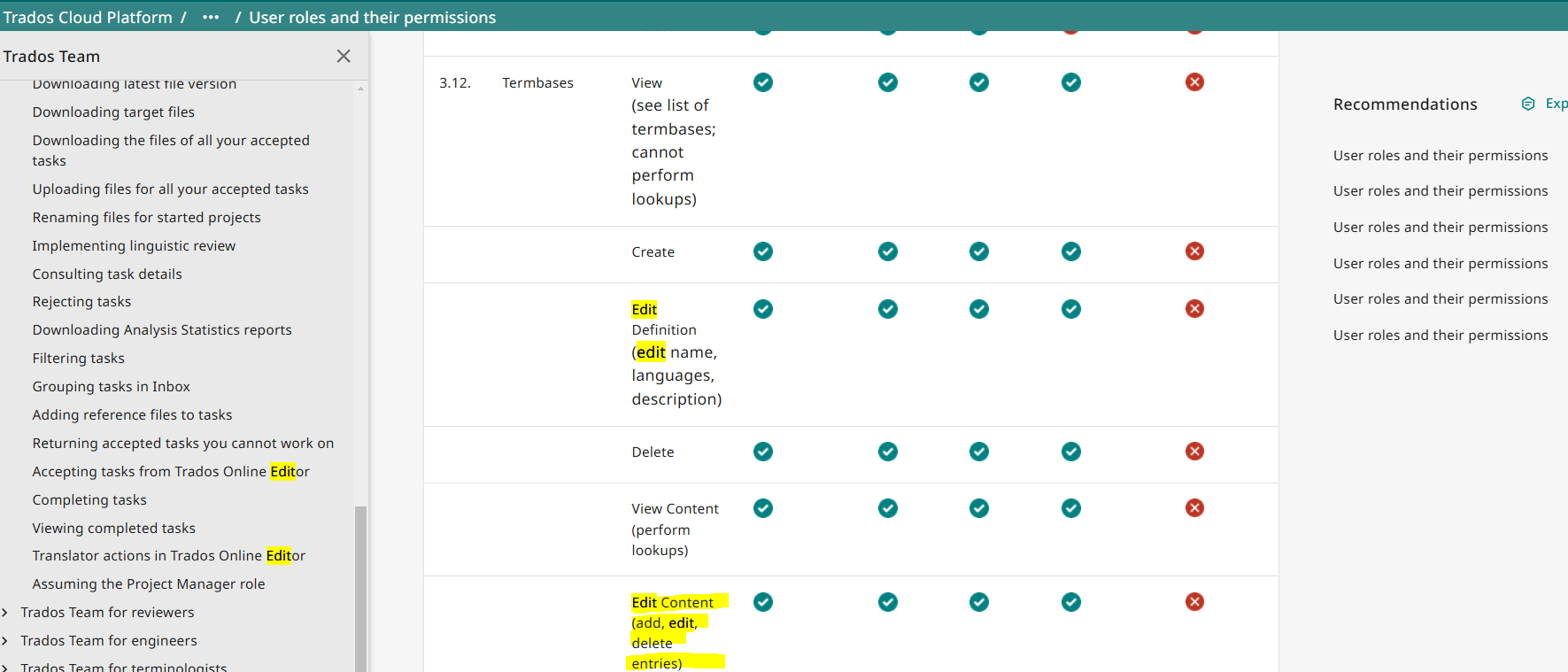This screenshot has height=672, width=1568.
Task: Click fourth green check in Edit Content row
Action: [1071, 602]
